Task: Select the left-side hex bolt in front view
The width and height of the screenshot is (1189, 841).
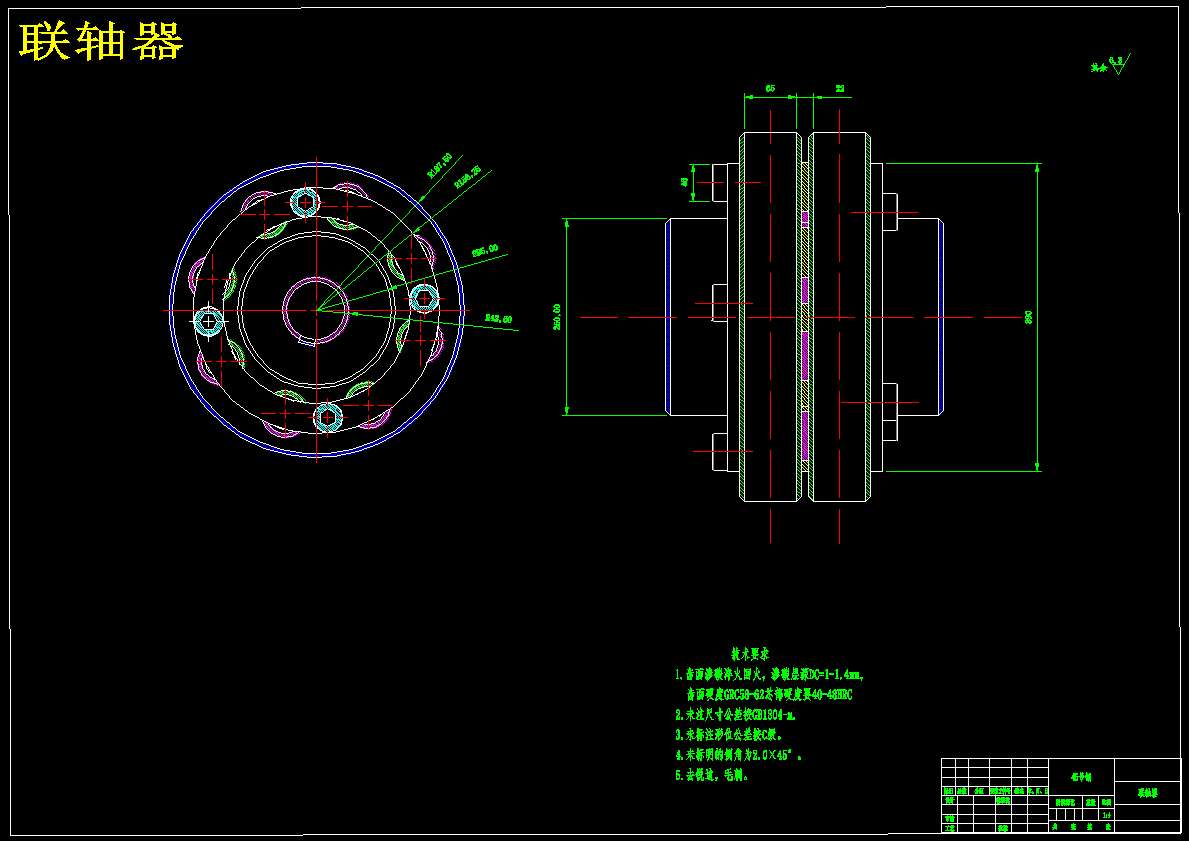Action: [x=209, y=322]
